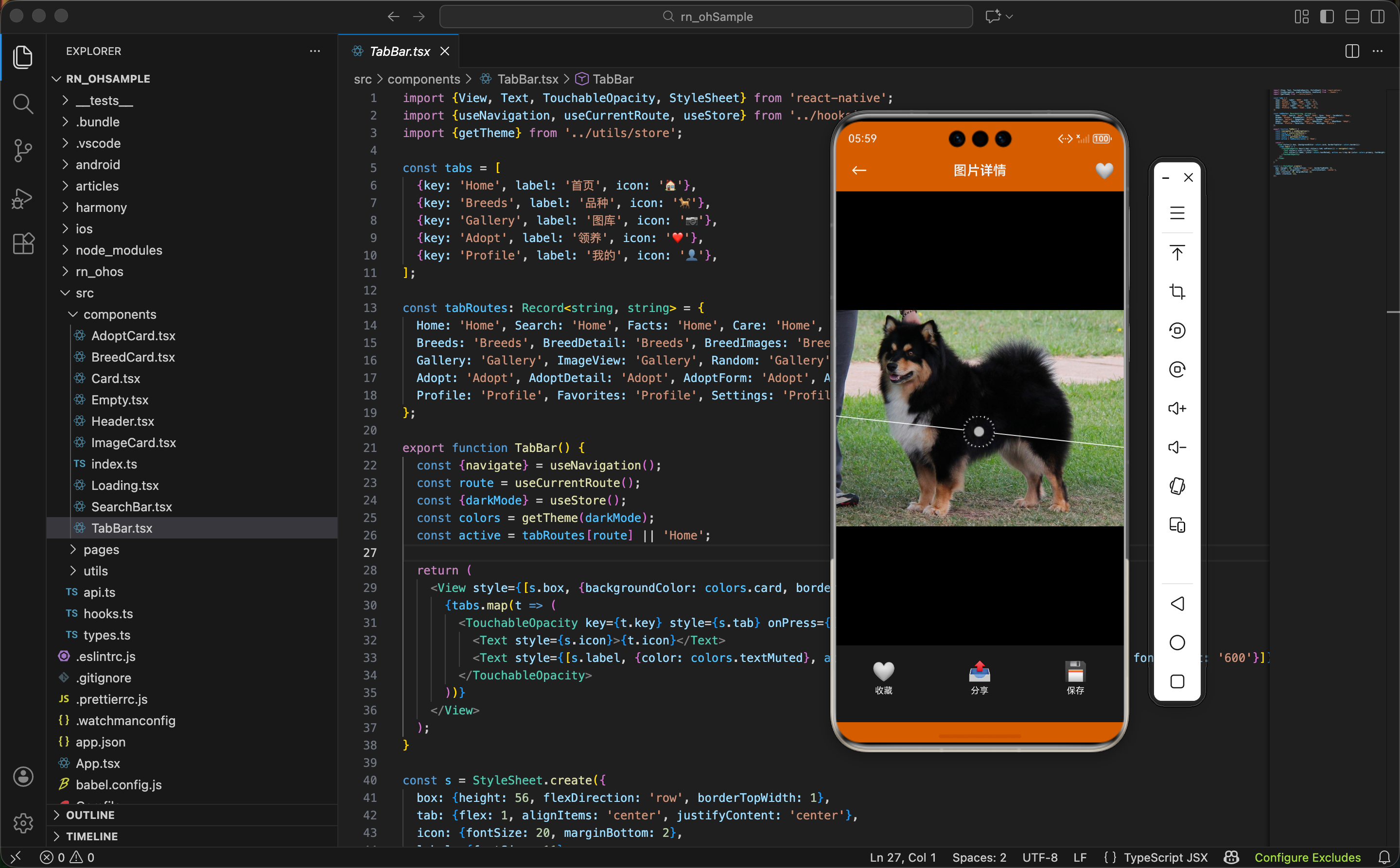1400x868 pixels.
Task: Toggle the heart favorite in 图片详情 header
Action: pos(1103,170)
